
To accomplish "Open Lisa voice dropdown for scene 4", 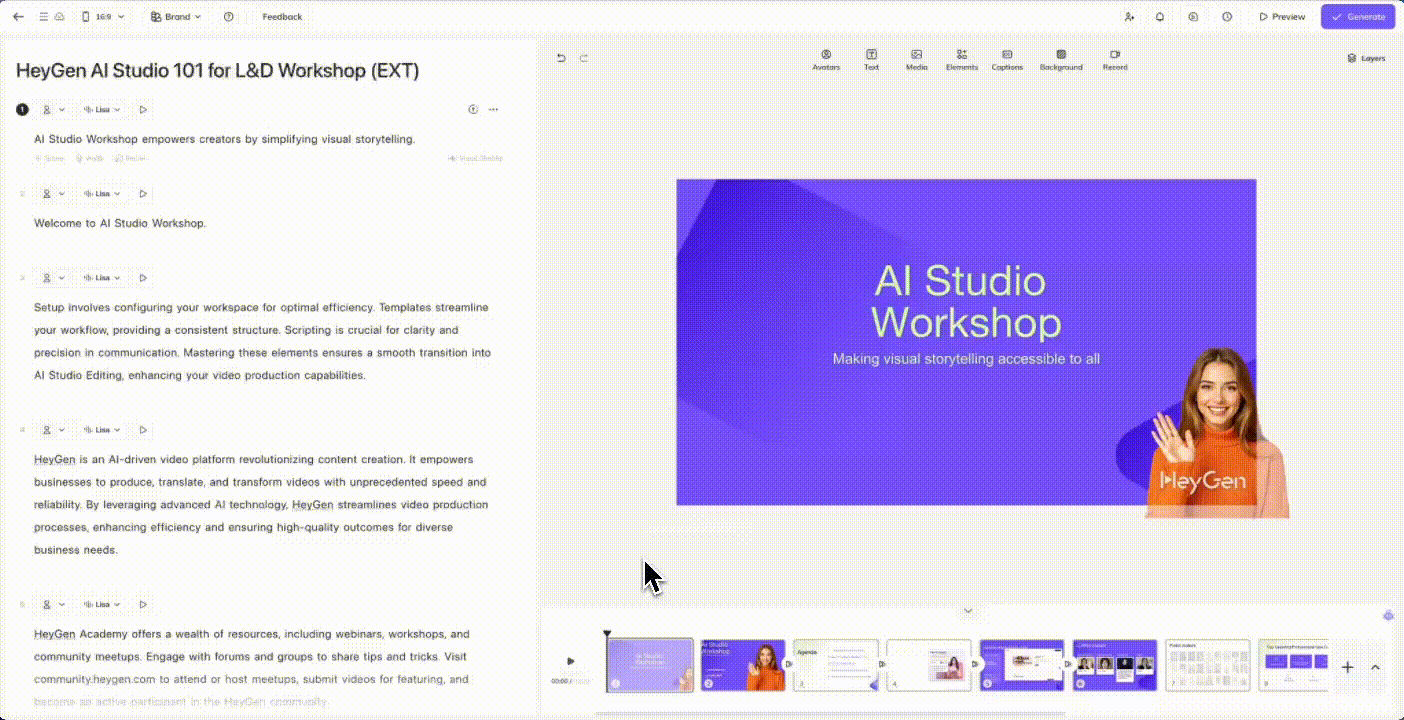I will [102, 429].
